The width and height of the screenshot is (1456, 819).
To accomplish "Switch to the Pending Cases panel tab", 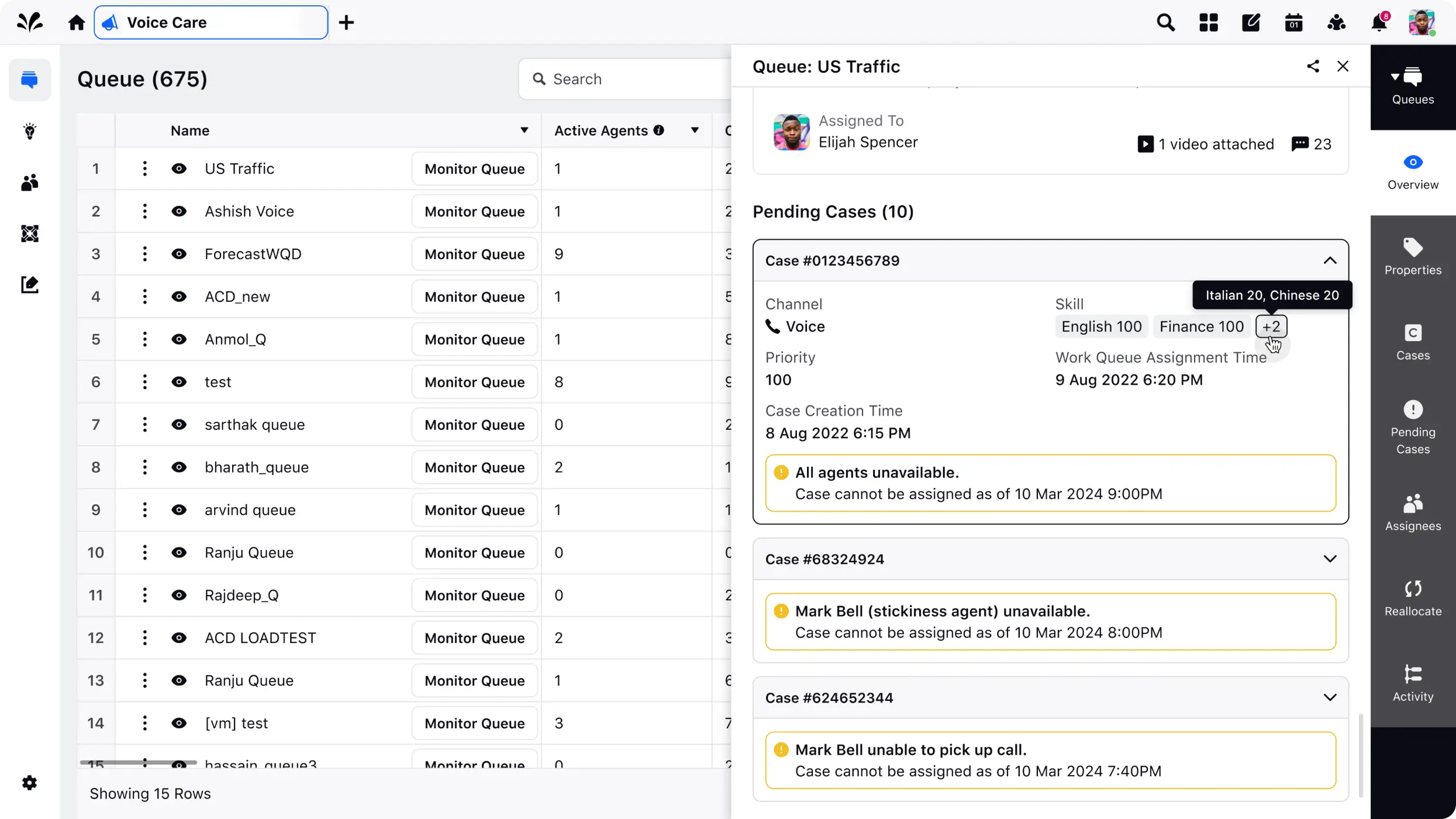I will click(1413, 428).
